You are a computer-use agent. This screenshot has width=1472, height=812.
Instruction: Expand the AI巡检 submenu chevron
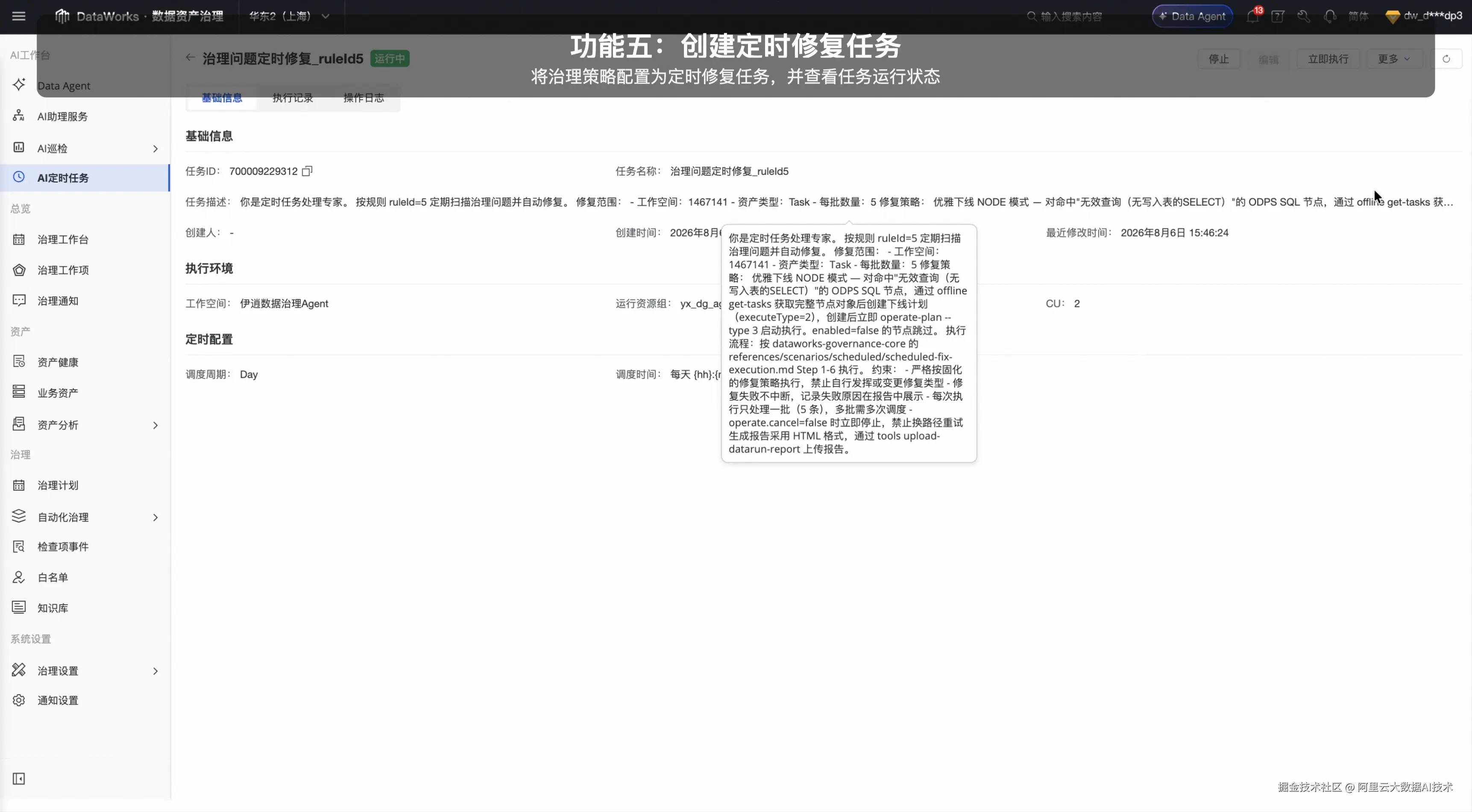click(x=155, y=149)
